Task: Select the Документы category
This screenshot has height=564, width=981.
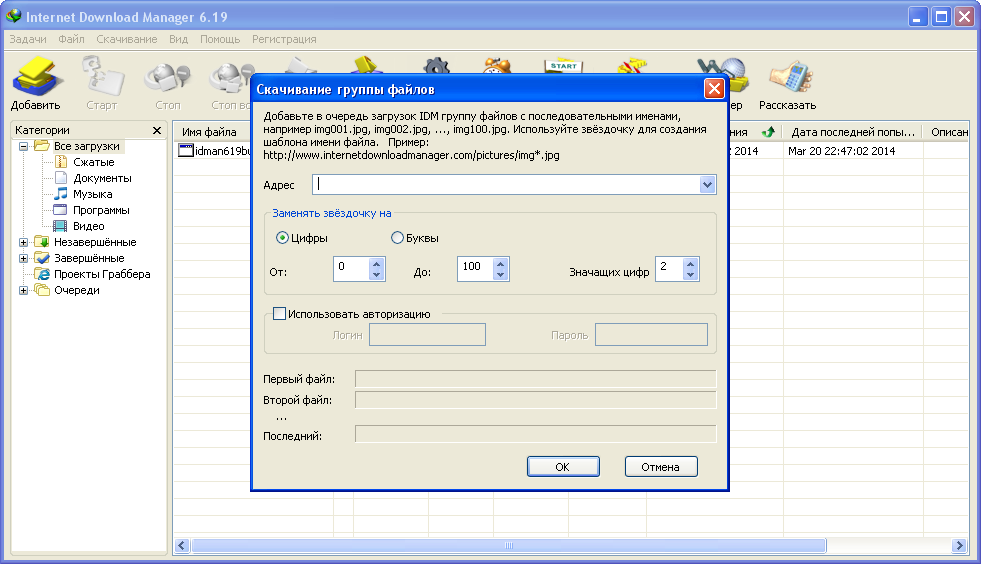Action: tap(102, 178)
